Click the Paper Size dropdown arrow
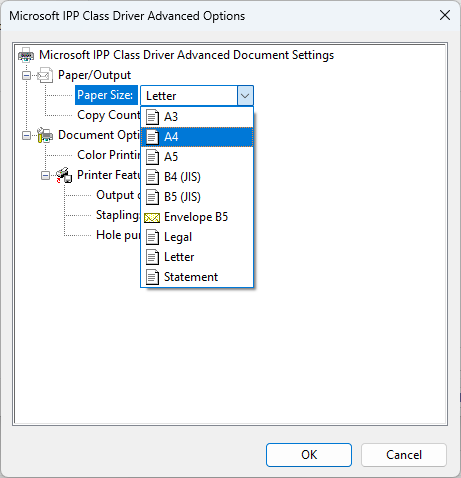Viewport: 461px width, 478px height. pos(245,96)
